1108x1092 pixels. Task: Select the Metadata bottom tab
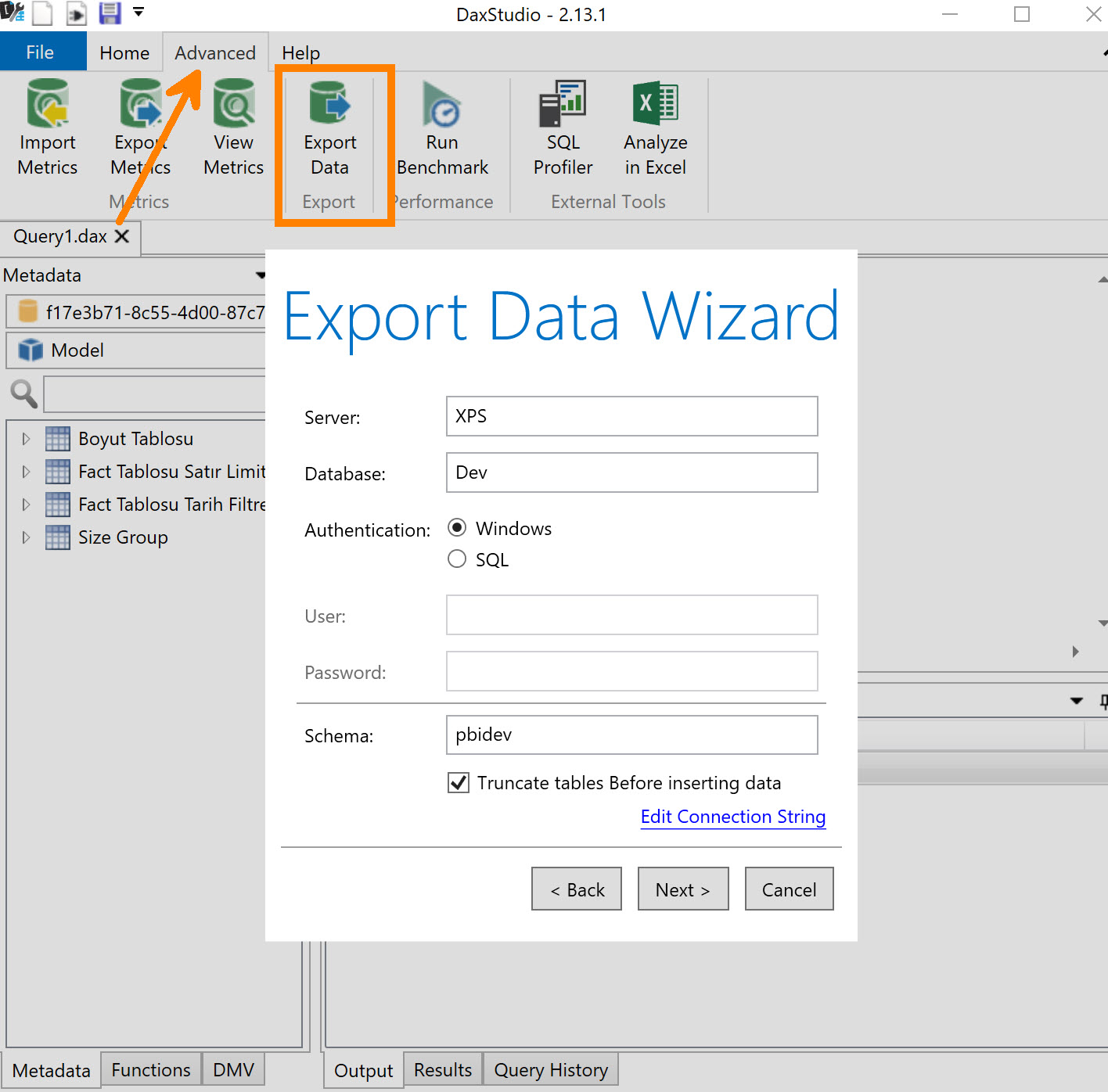coord(52,1070)
